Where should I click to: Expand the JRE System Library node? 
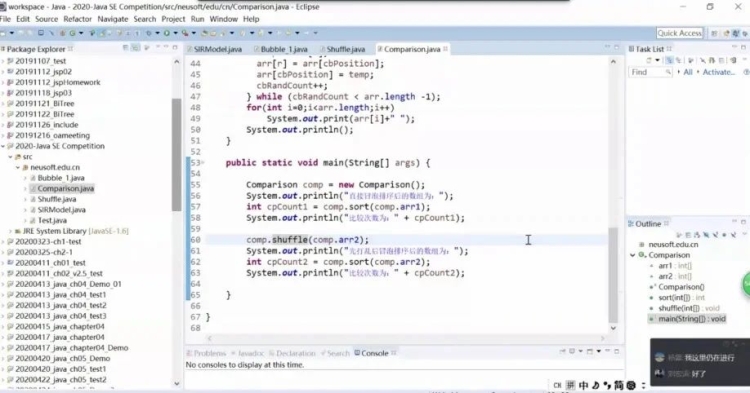coord(10,231)
